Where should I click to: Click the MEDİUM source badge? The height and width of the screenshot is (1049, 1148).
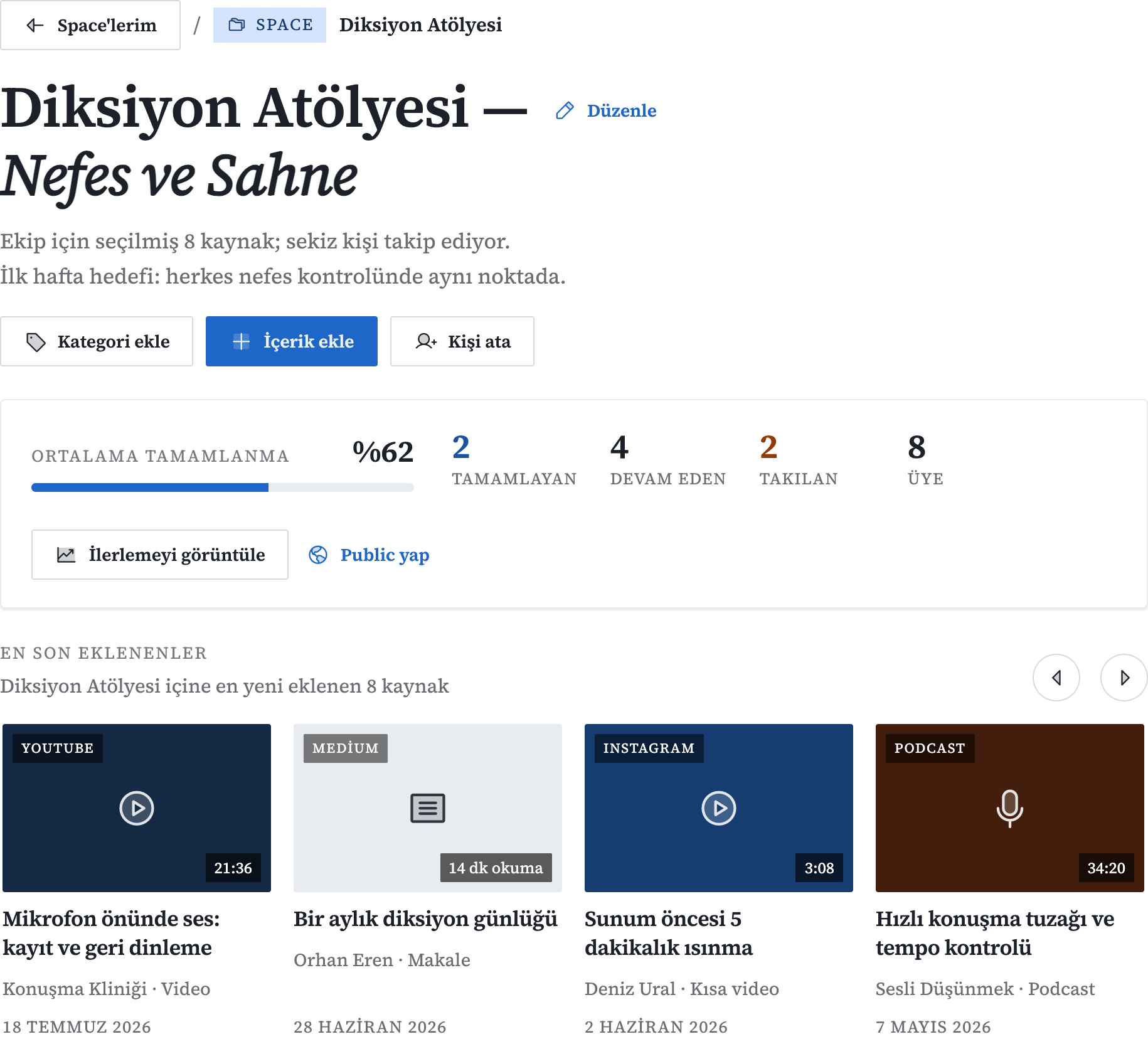pyautogui.click(x=346, y=748)
